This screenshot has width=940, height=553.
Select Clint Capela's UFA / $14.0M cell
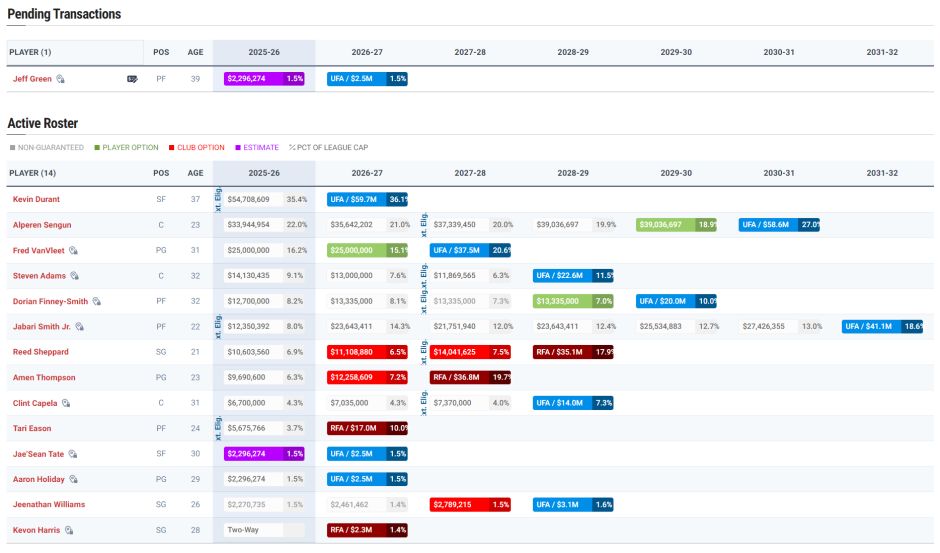point(573,403)
